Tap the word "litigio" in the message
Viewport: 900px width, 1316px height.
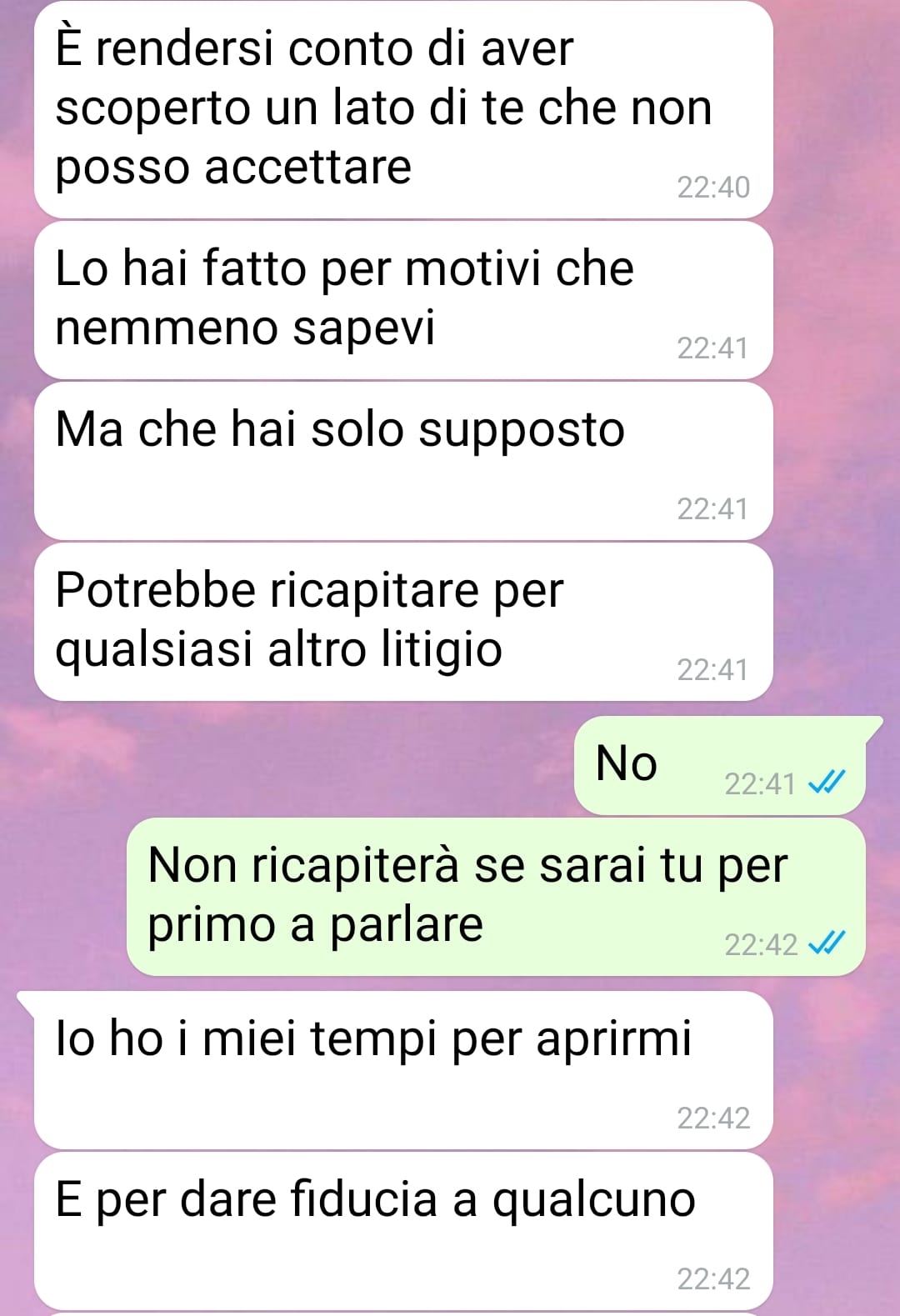point(442,651)
